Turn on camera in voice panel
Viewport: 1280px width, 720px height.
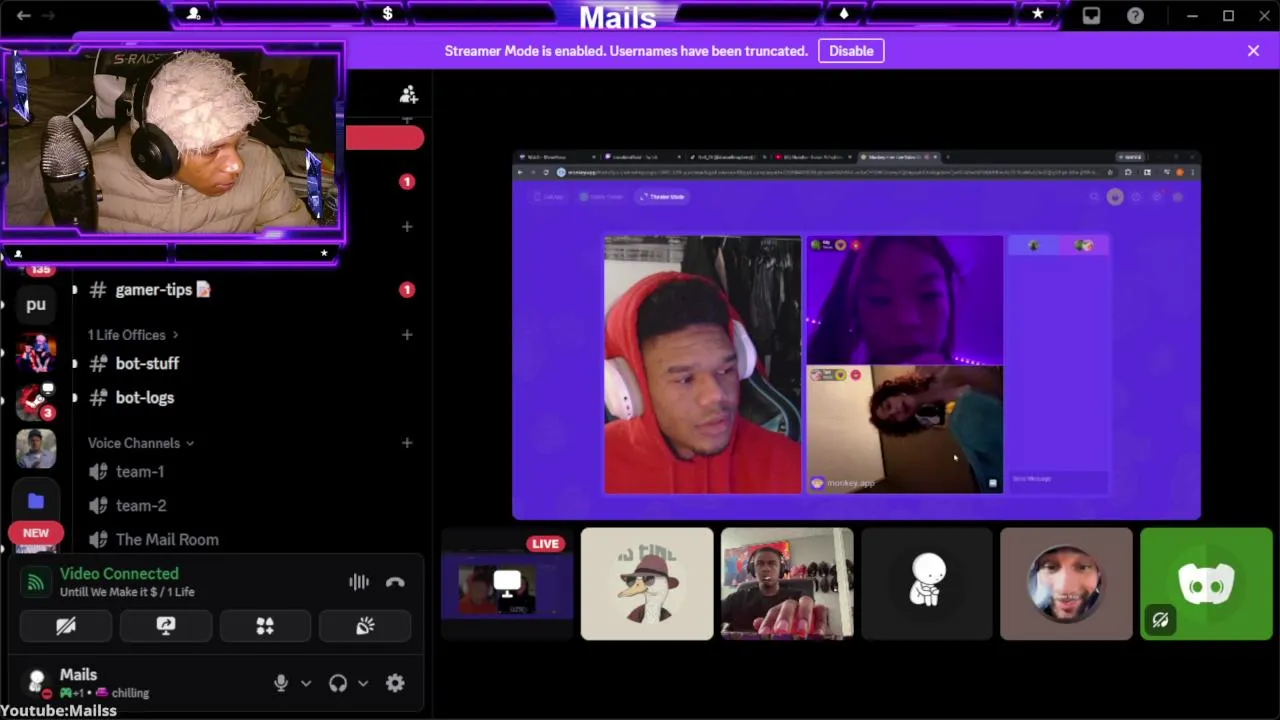pos(66,626)
